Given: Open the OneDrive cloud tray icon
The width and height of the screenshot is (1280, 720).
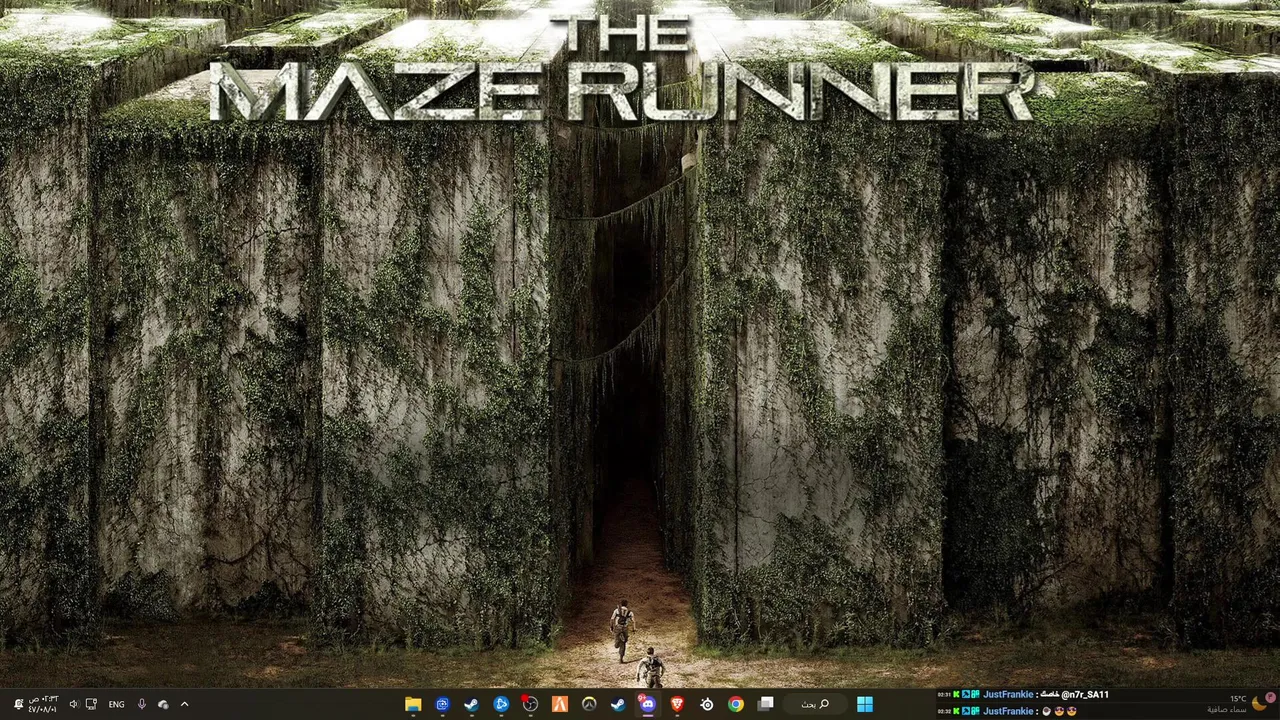Looking at the screenshot, I should tap(163, 704).
